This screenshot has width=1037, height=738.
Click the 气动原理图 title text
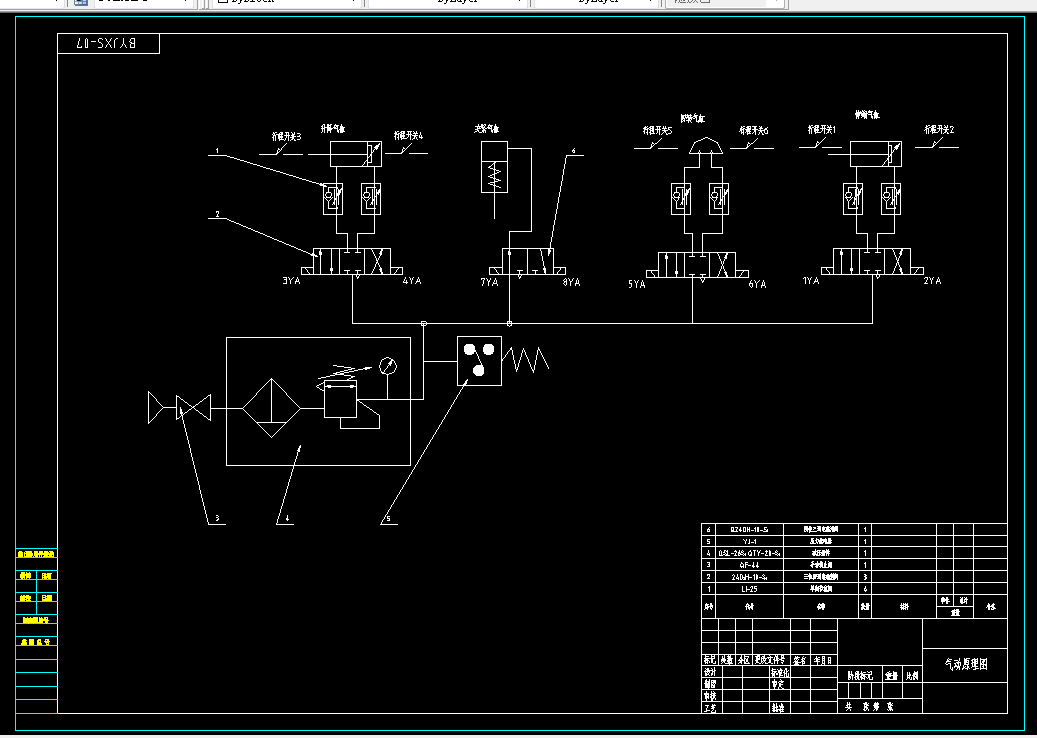click(x=966, y=665)
